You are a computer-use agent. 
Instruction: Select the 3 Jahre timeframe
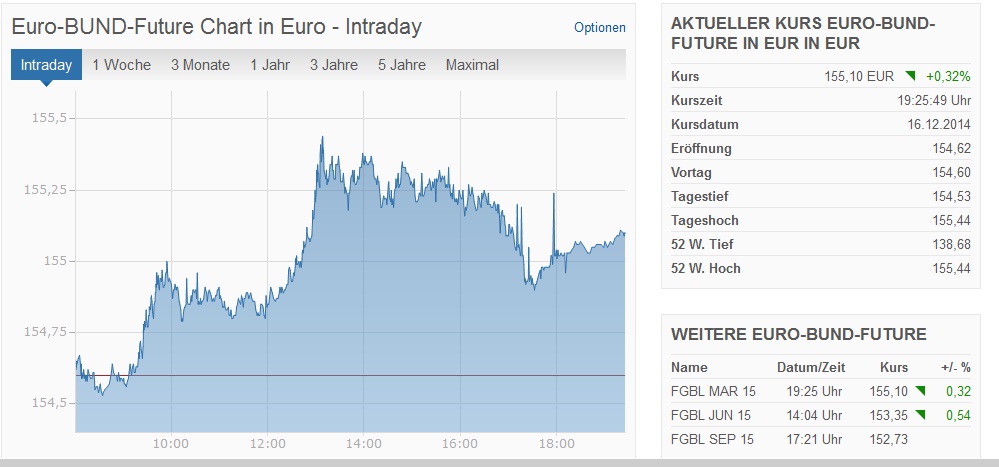(x=333, y=65)
